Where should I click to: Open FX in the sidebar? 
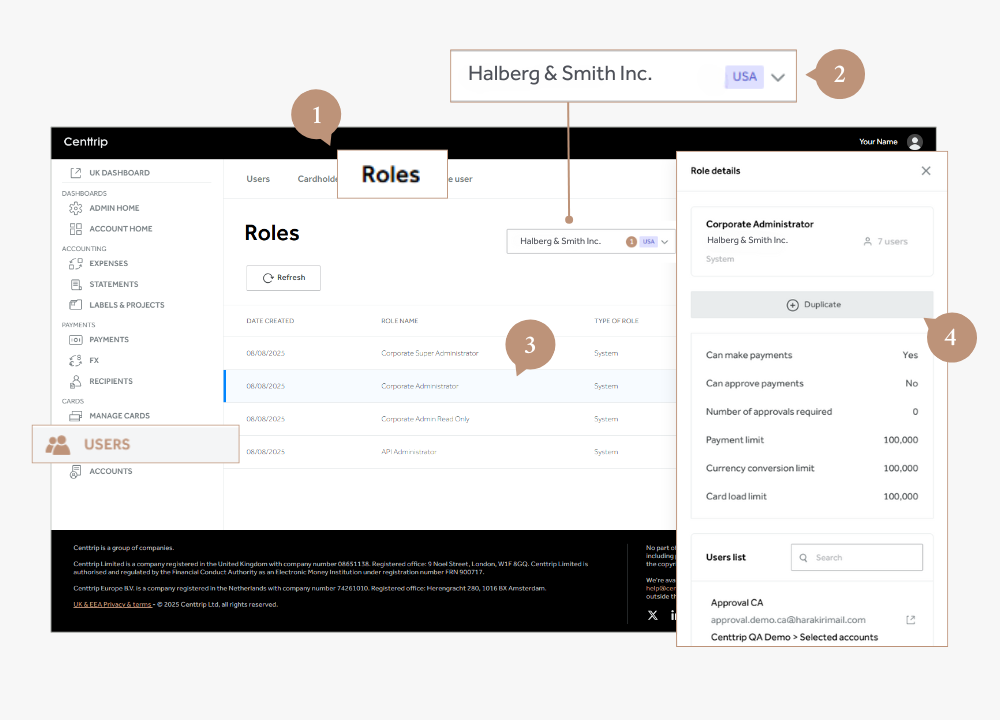pyautogui.click(x=94, y=360)
